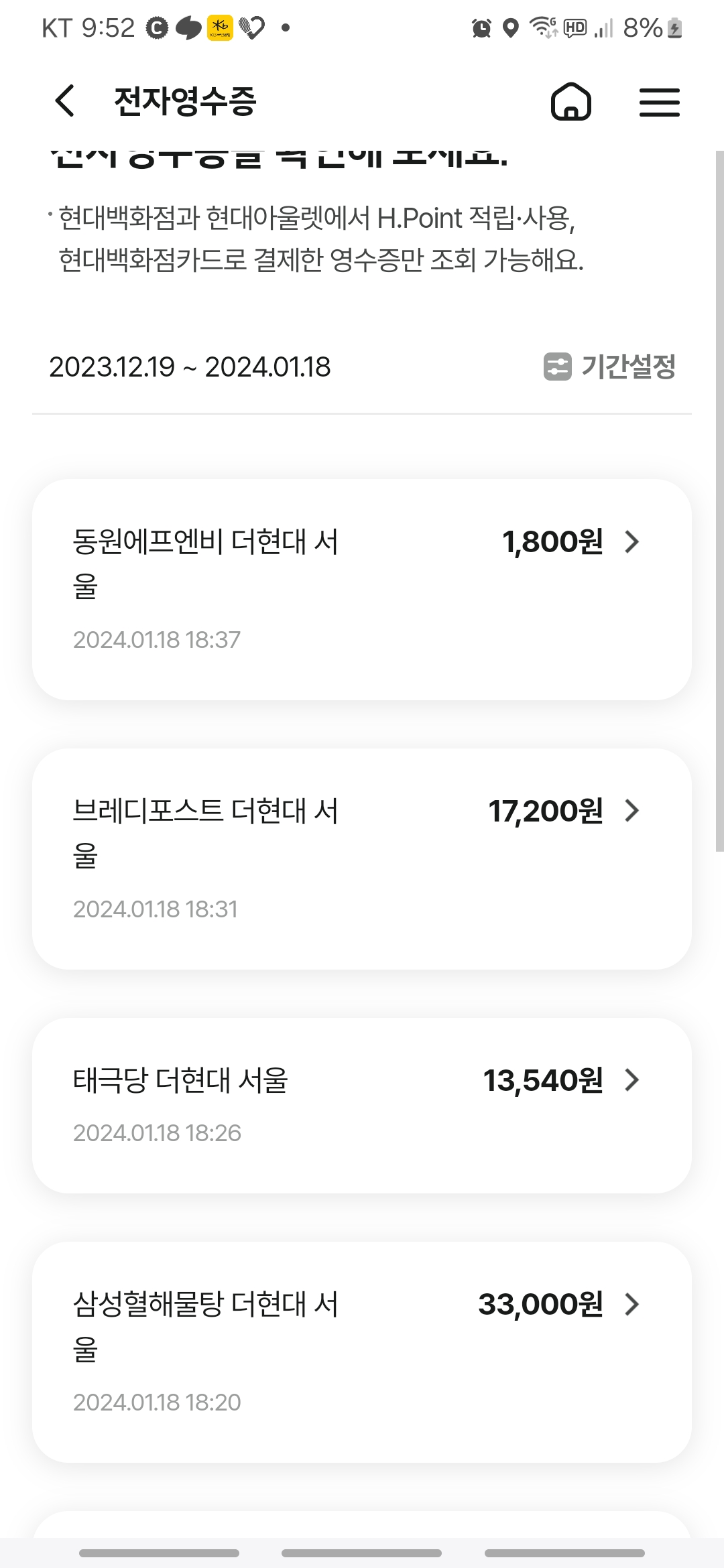The width and height of the screenshot is (724, 1568).
Task: Tap the location status bar icon
Action: point(511,28)
